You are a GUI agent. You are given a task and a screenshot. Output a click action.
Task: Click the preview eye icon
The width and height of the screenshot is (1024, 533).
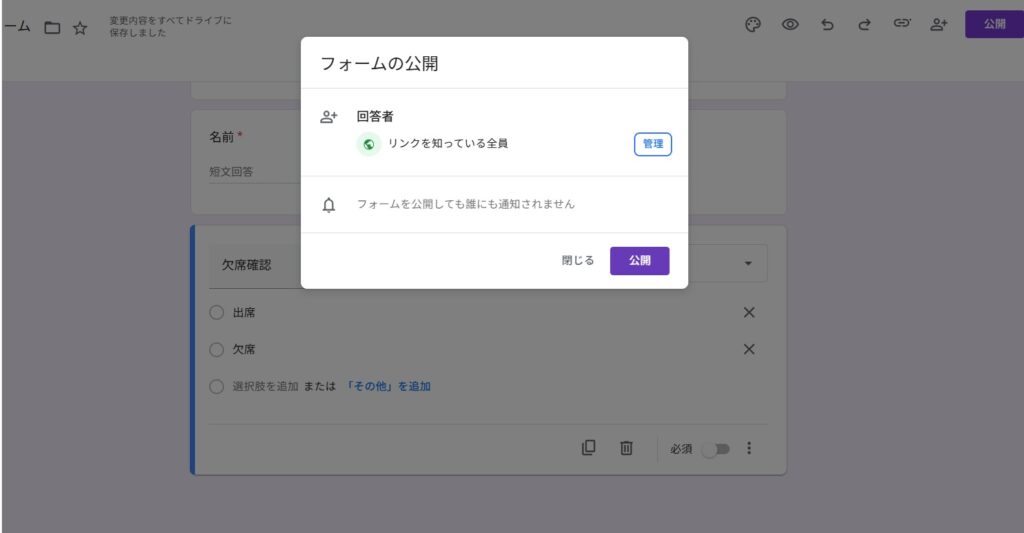pos(790,25)
